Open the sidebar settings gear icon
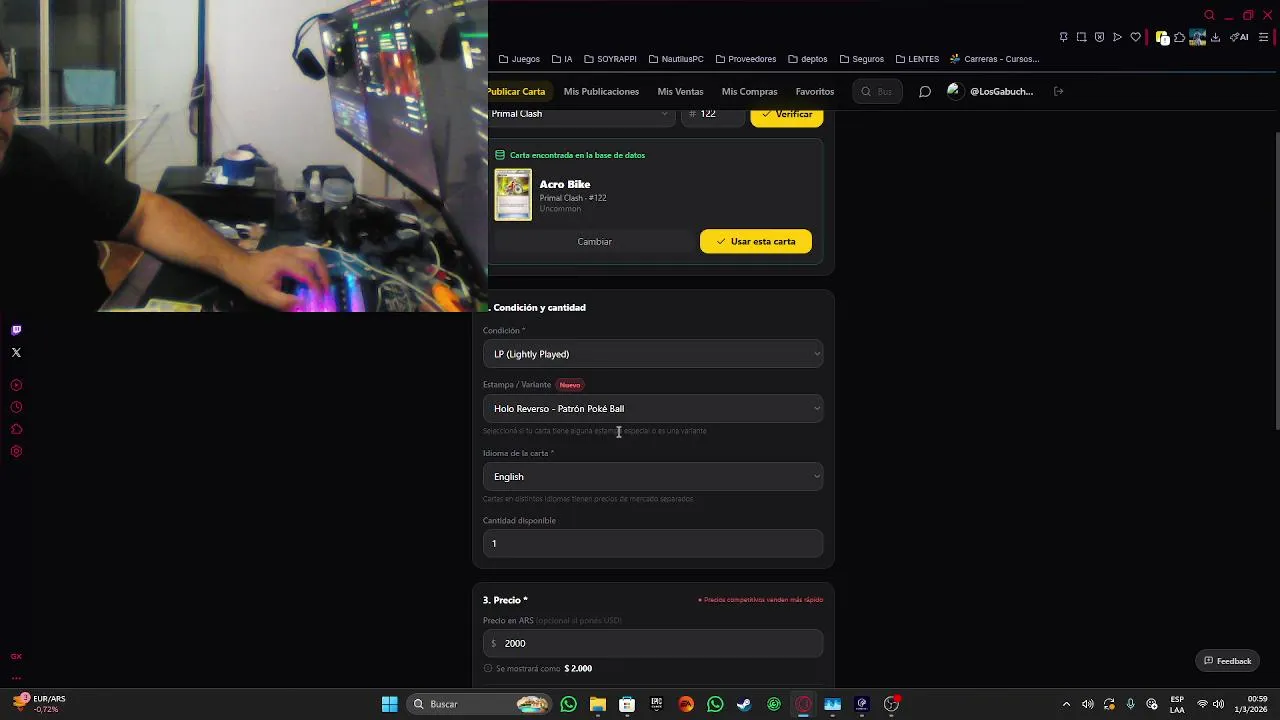Image resolution: width=1280 pixels, height=720 pixels. (16, 451)
